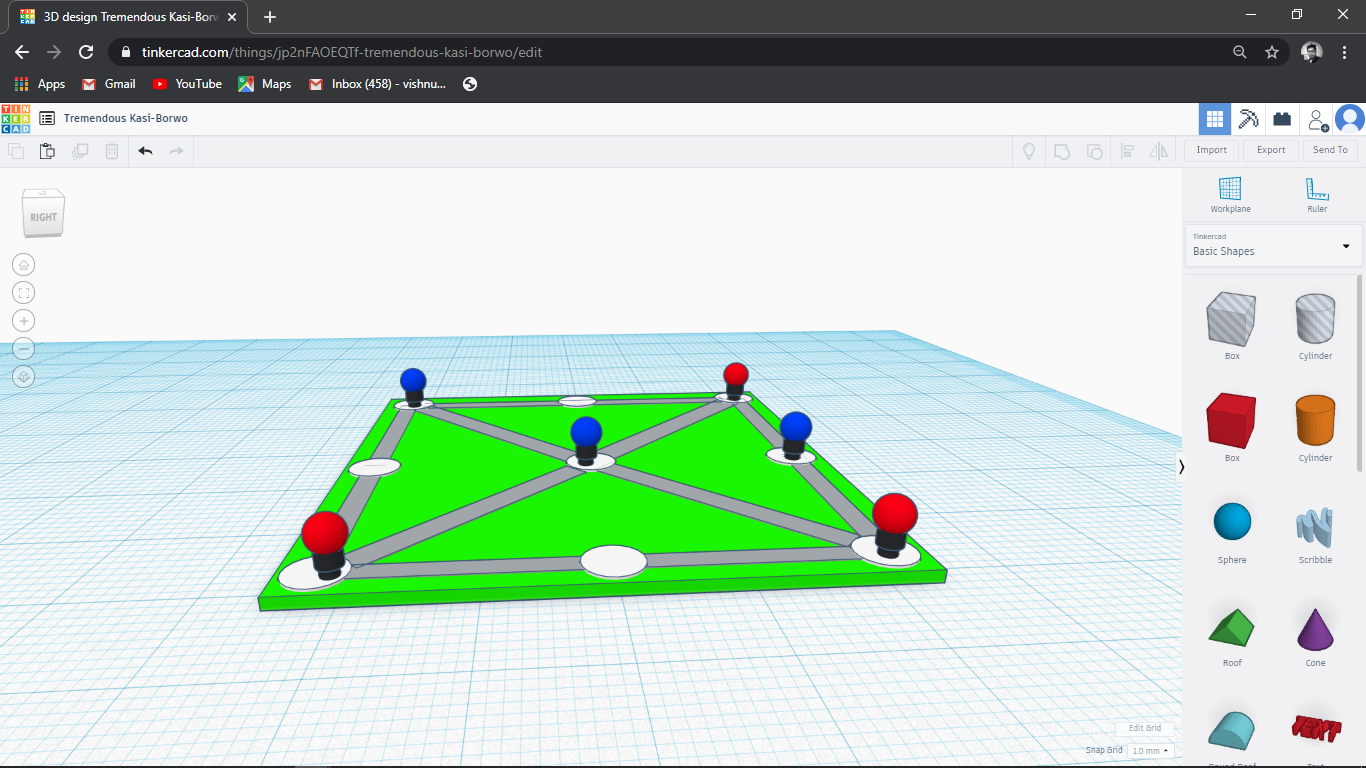Click the Align icon
The image size is (1366, 768).
(x=1127, y=151)
